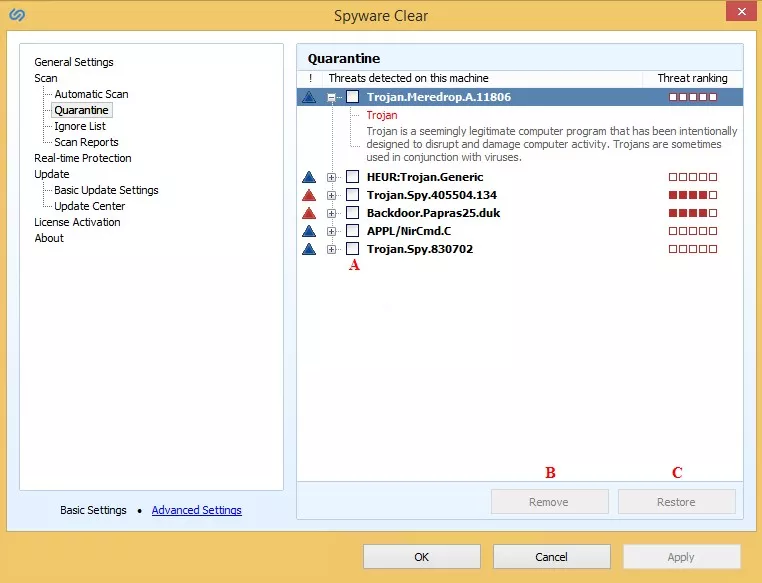The height and width of the screenshot is (583, 762).
Task: Expand the Trojan.Spy.405504.134 entry
Action: [x=331, y=196]
